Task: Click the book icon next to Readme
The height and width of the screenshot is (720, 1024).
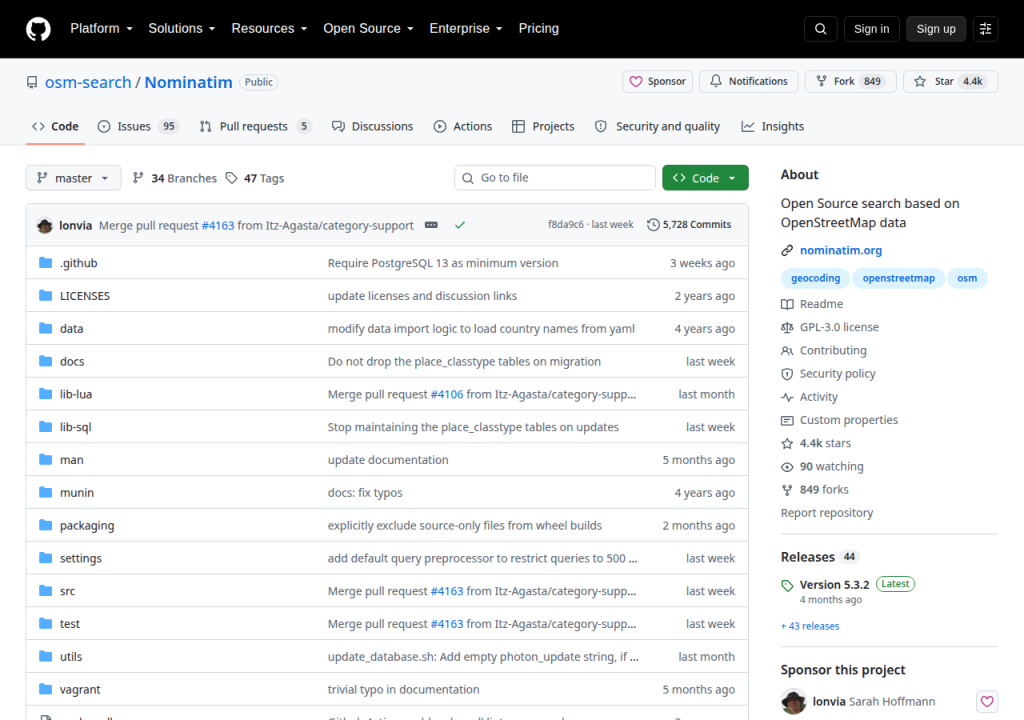Action: (x=787, y=304)
